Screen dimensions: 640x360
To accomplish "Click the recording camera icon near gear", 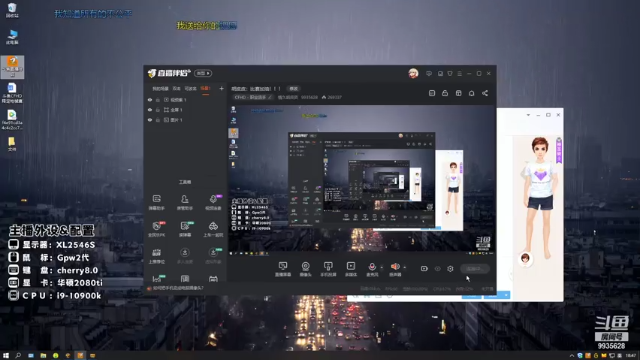I will click(x=424, y=269).
